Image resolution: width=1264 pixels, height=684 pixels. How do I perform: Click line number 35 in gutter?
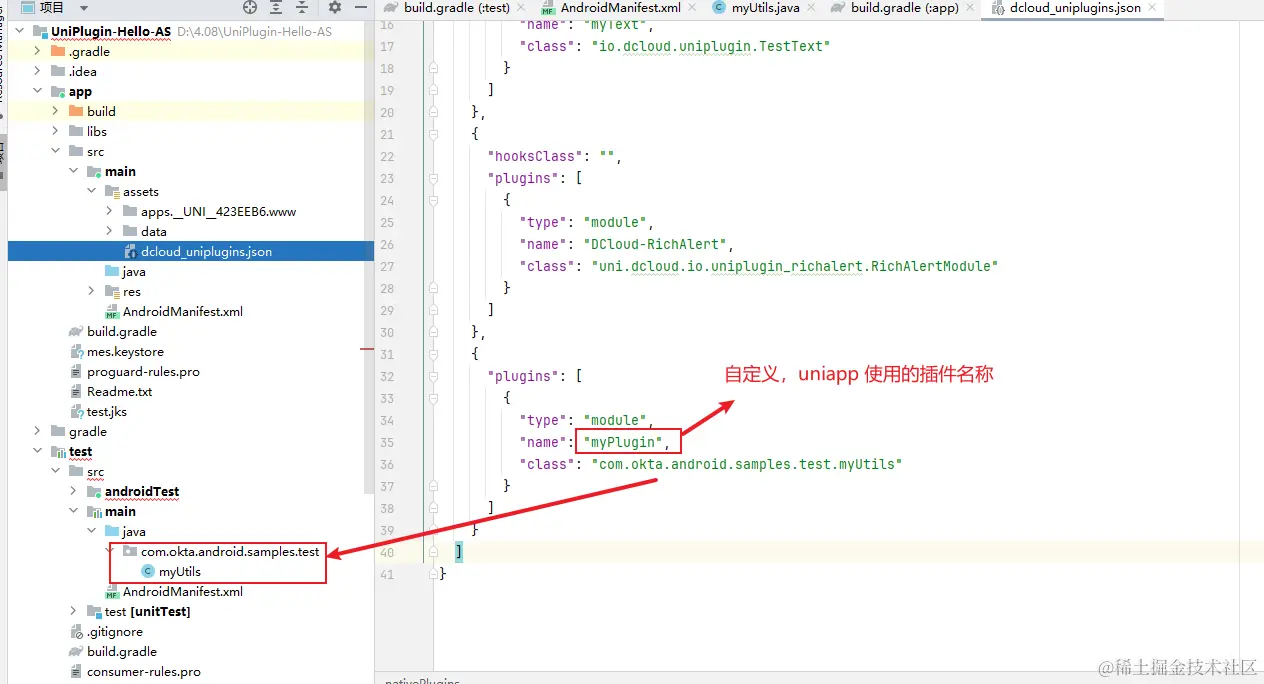(387, 442)
